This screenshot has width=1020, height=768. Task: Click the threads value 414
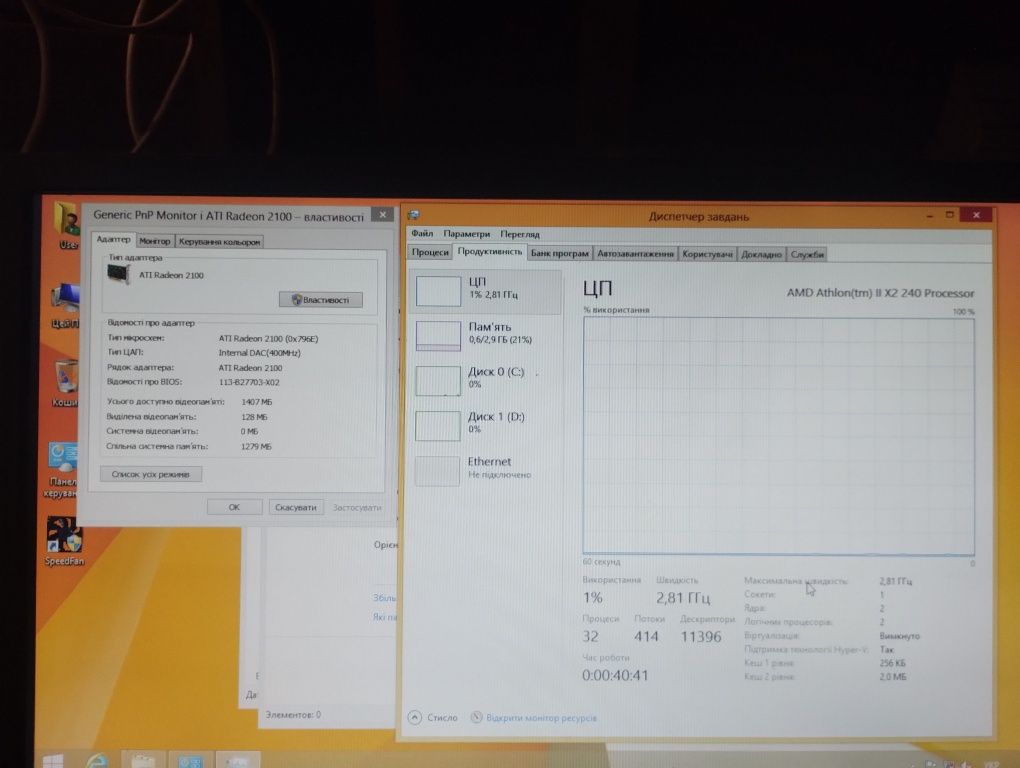point(646,637)
